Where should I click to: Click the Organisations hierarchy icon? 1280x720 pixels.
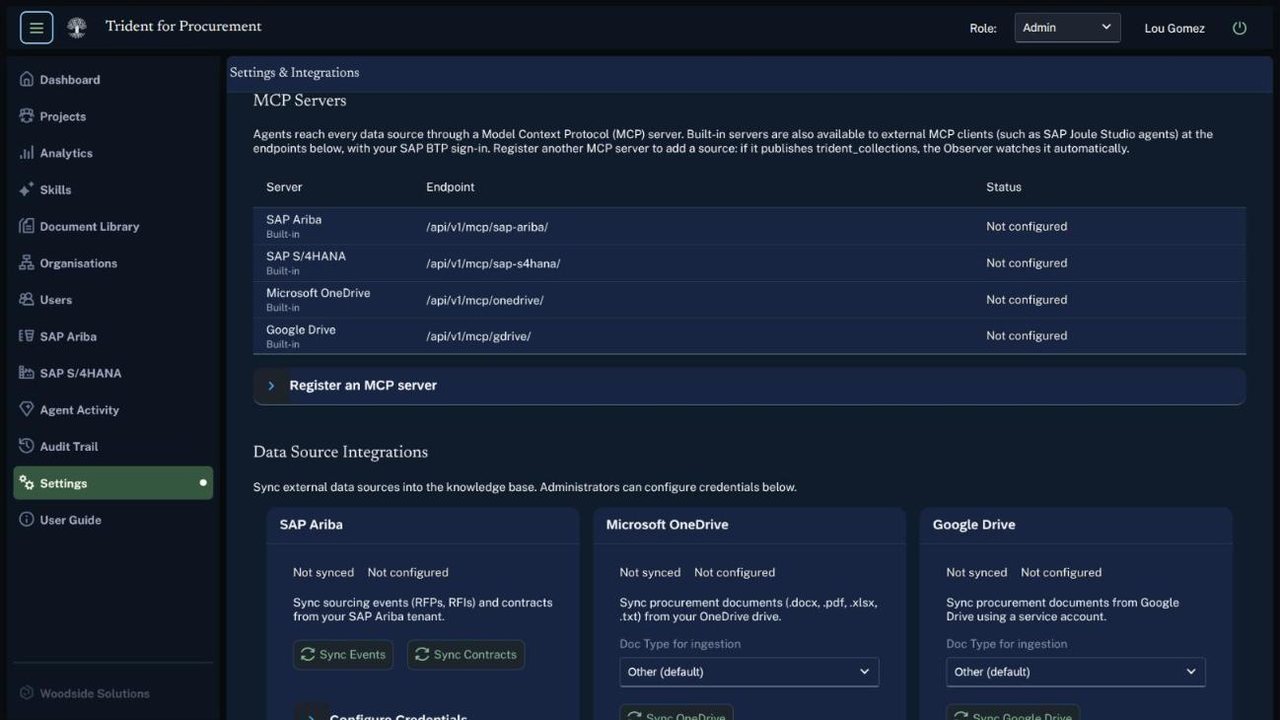[27, 263]
